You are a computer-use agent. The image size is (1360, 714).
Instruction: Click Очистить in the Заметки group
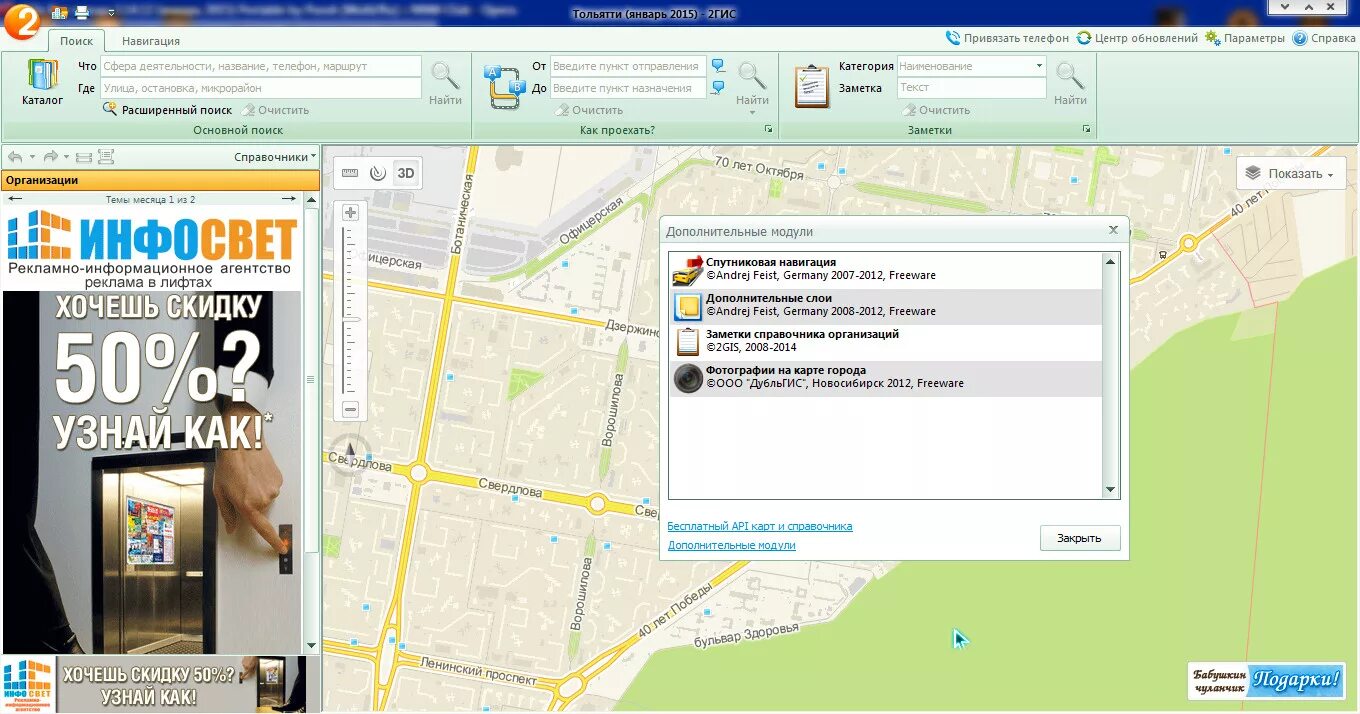[x=937, y=110]
